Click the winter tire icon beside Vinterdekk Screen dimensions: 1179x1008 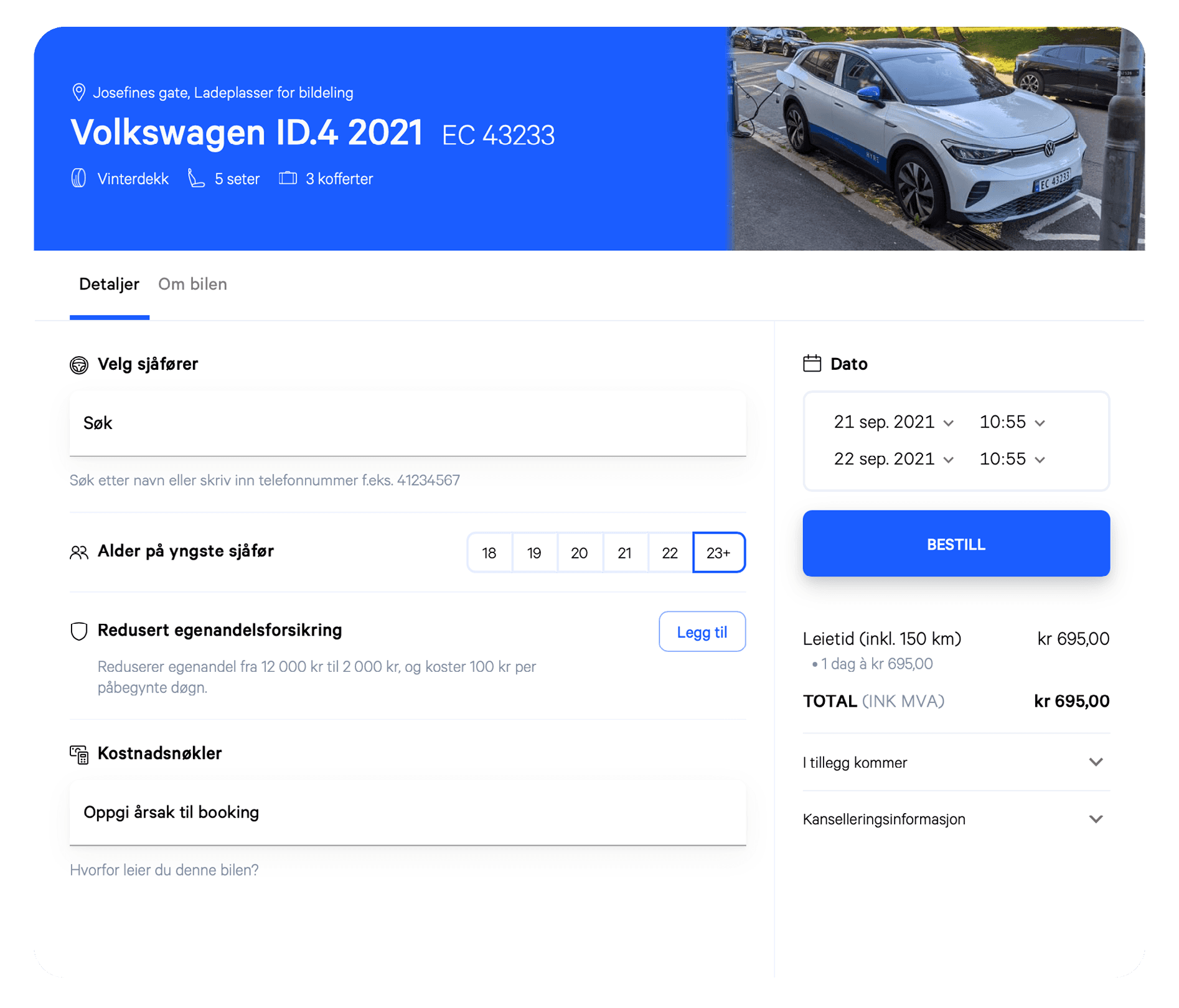coord(78,178)
